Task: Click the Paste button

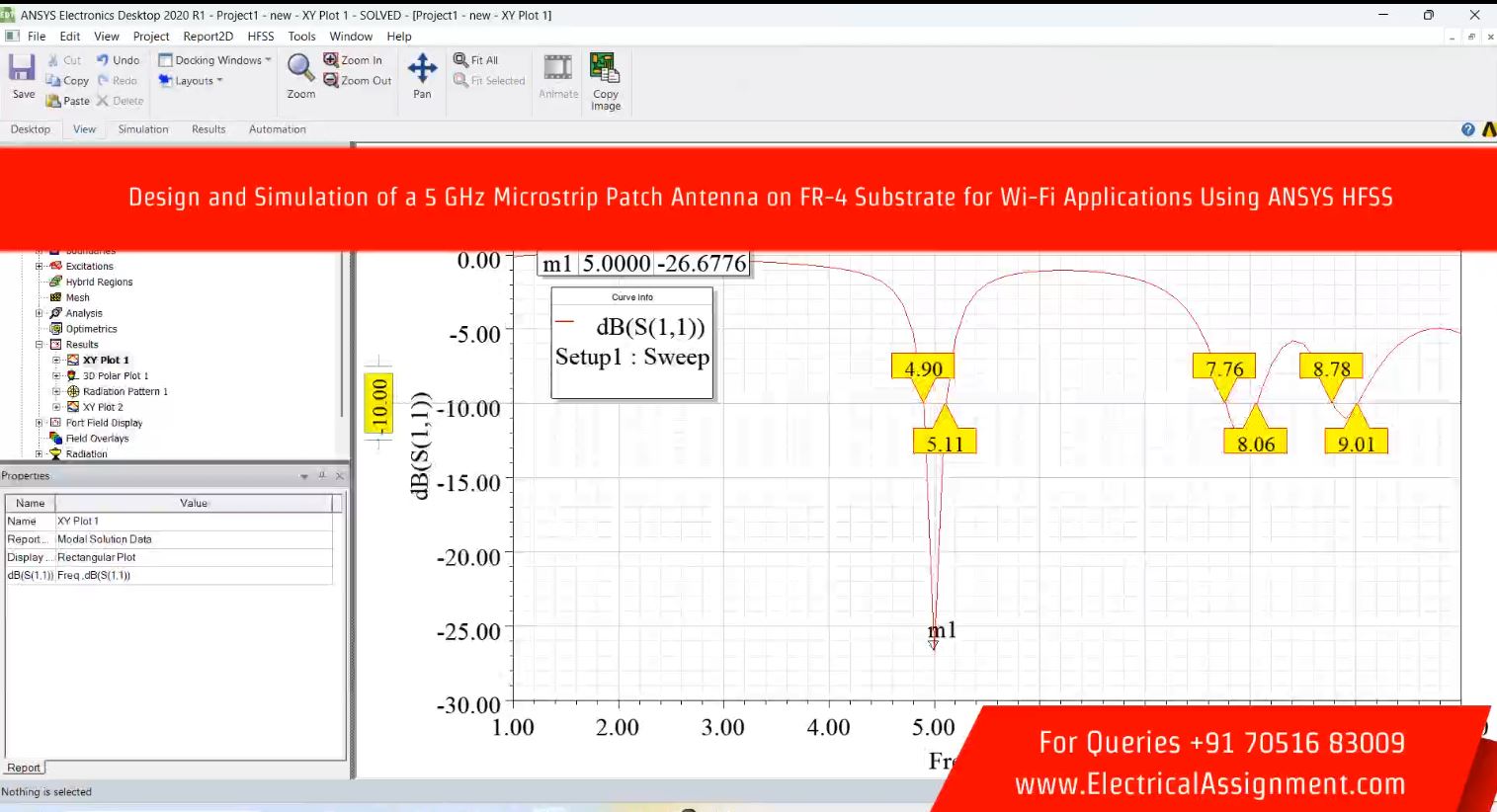Action: [67, 101]
